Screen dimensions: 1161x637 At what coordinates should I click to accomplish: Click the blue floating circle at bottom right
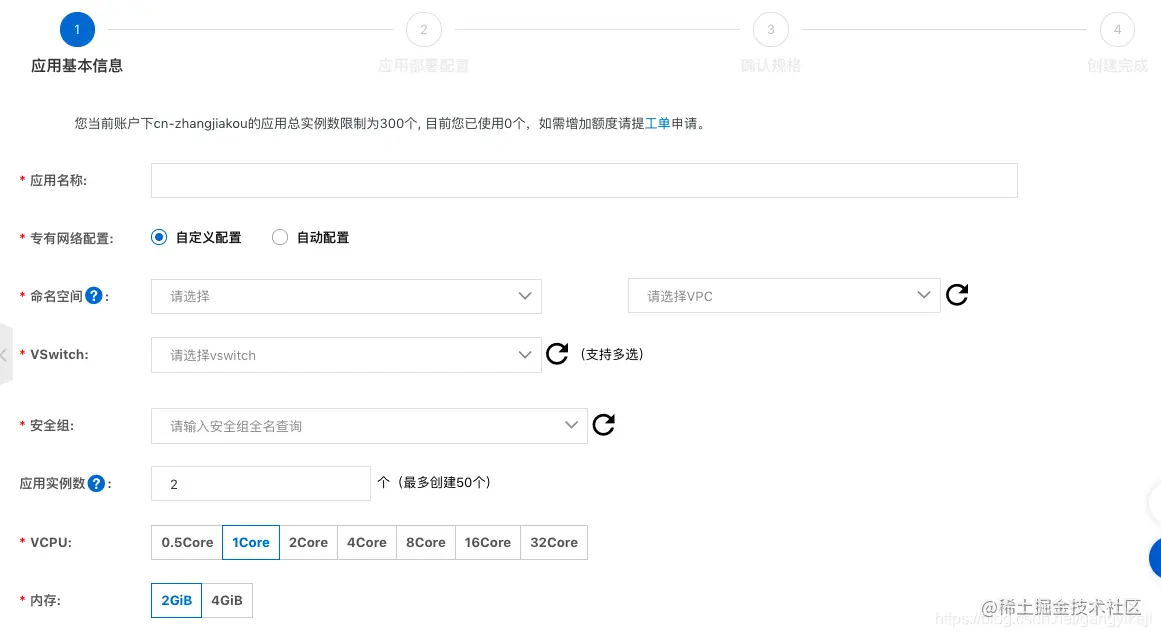pos(1157,558)
